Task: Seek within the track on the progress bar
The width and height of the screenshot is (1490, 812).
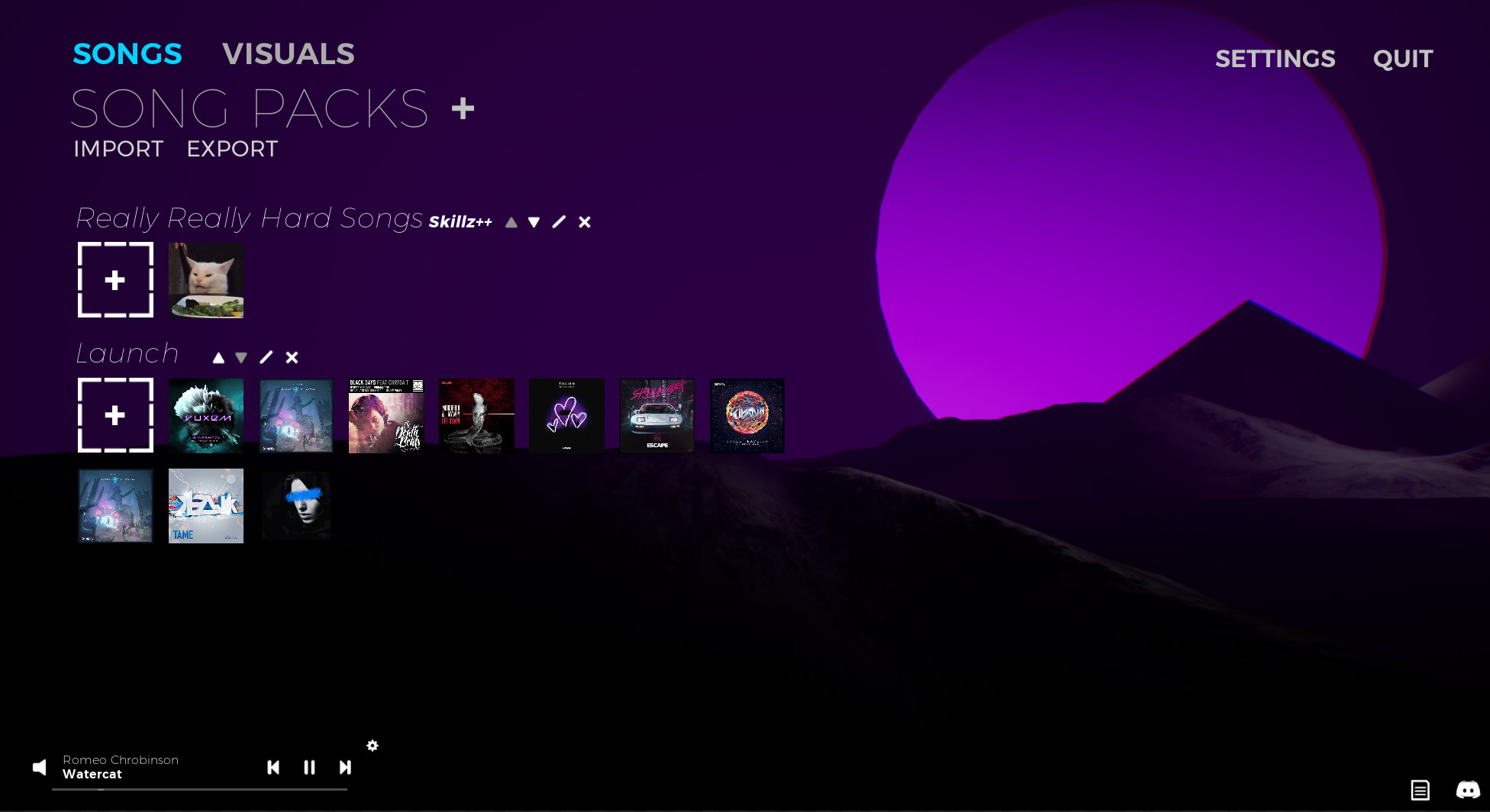Action: coord(198,788)
